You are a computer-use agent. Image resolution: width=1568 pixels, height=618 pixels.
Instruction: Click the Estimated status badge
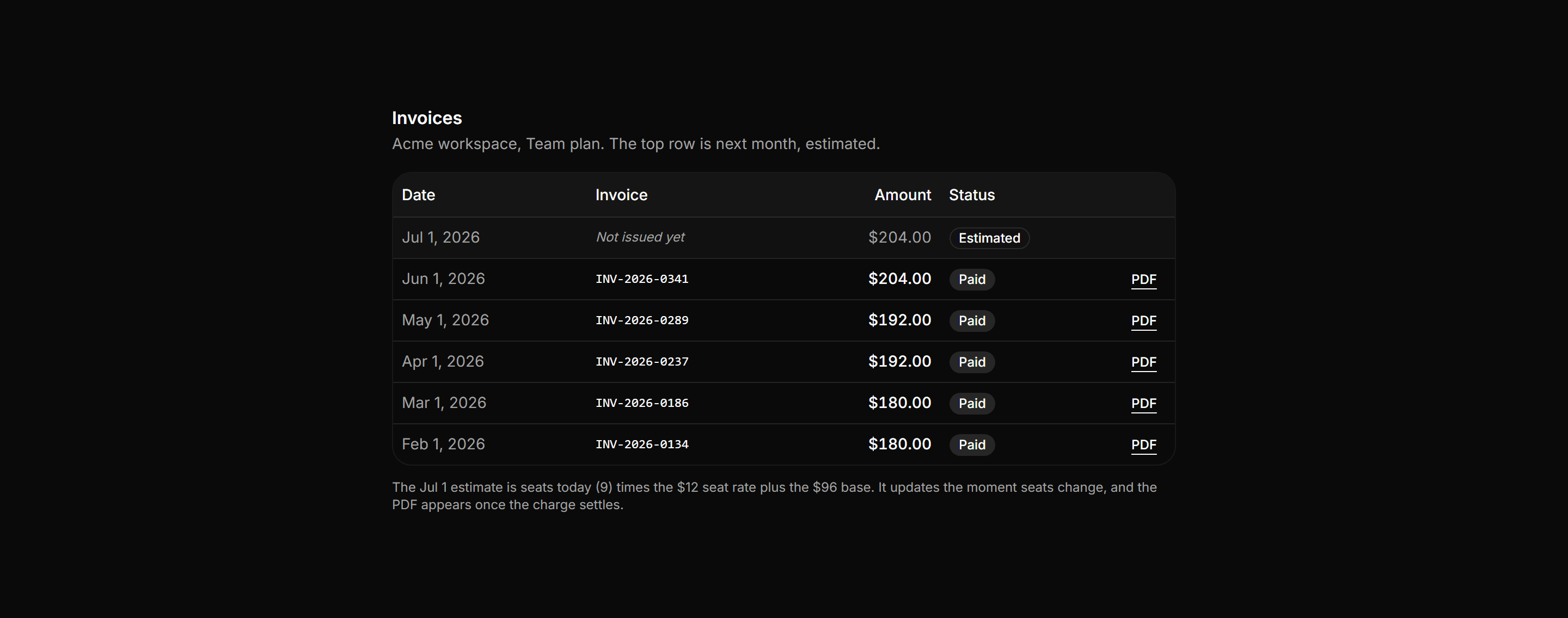[989, 238]
